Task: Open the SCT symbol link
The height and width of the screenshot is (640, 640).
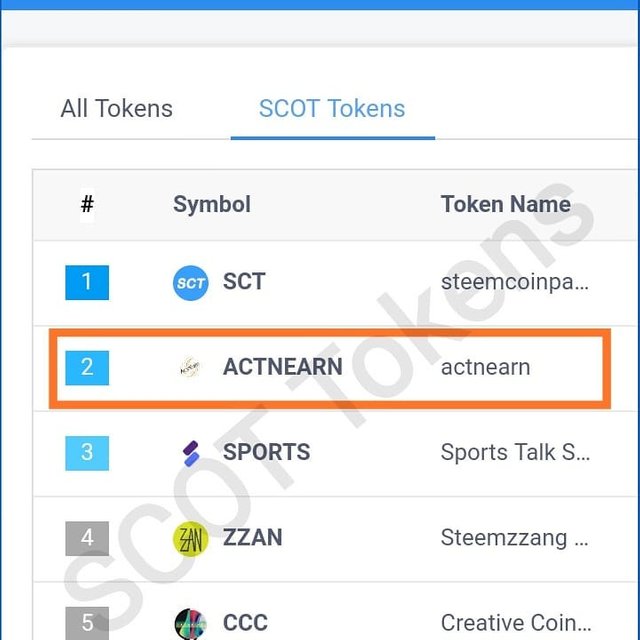Action: click(244, 282)
